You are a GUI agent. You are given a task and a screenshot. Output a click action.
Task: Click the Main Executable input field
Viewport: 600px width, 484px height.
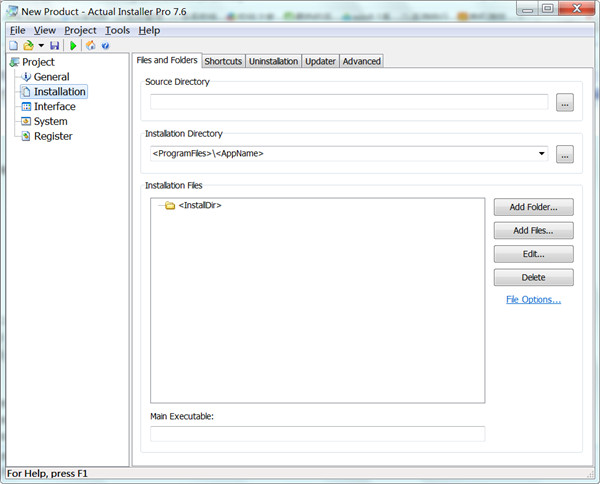[x=317, y=434]
